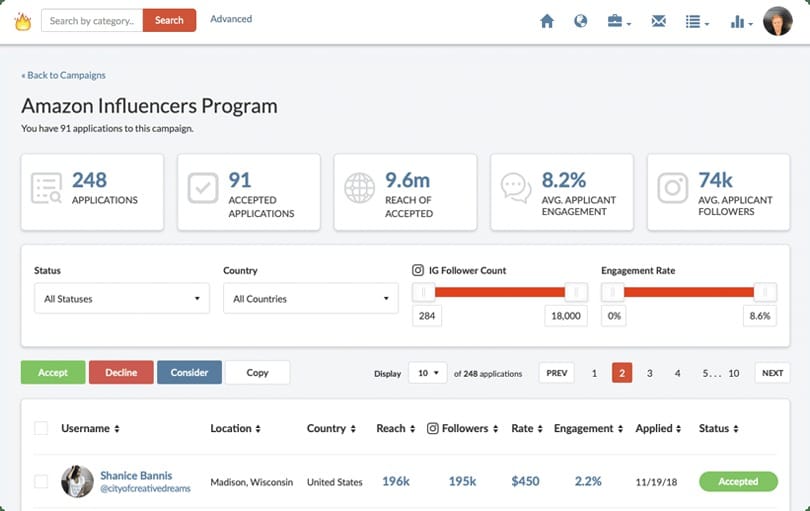Open the Display count dropdown showing 10
The height and width of the screenshot is (511, 810).
(427, 373)
